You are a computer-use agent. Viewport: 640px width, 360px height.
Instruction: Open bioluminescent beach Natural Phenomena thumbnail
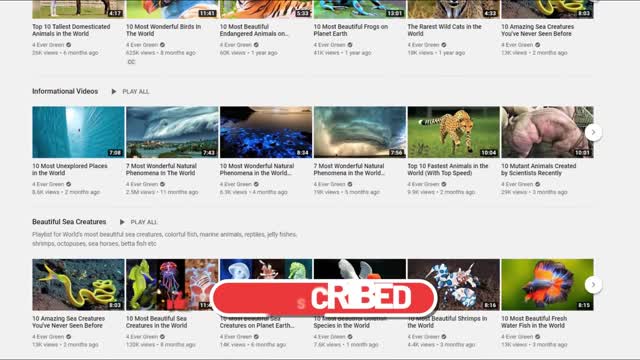pos(266,132)
